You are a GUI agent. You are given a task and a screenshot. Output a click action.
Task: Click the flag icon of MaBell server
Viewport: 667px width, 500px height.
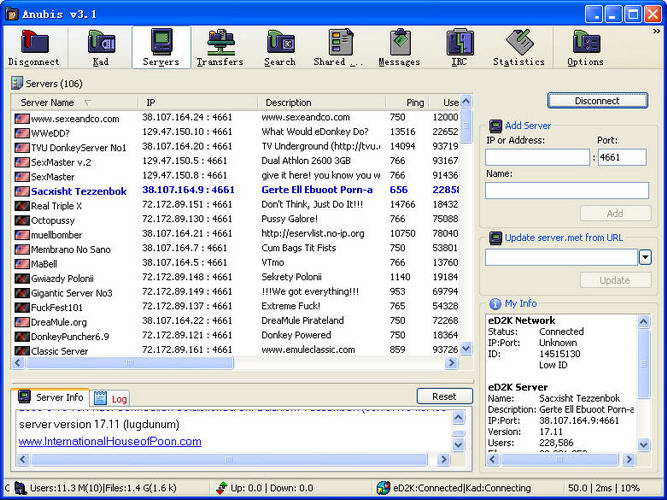(x=22, y=264)
